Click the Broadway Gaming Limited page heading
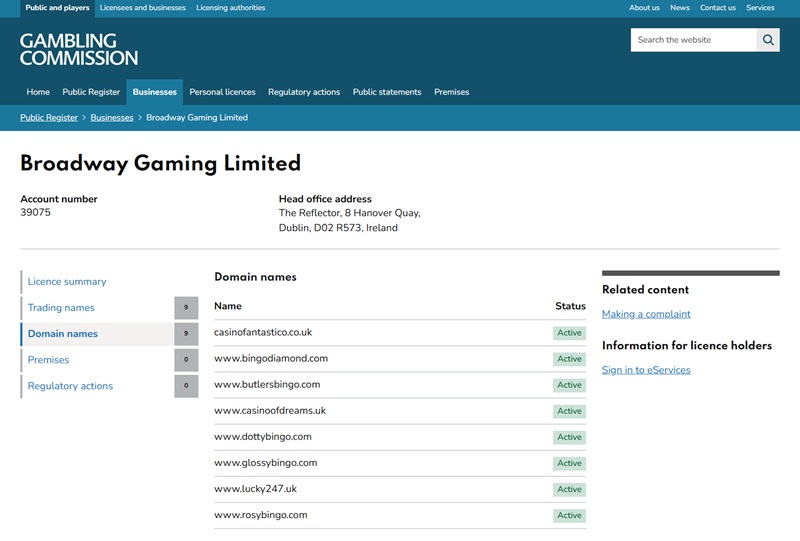 (160, 164)
